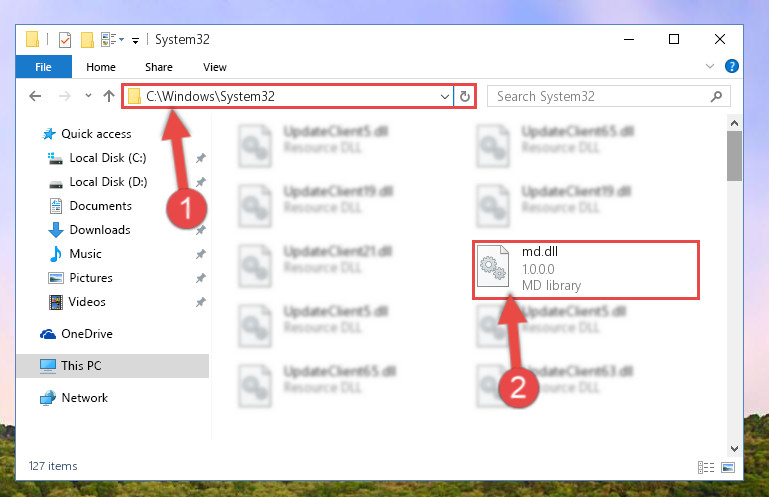The width and height of the screenshot is (769, 497).
Task: Open address bar history dropdown chevron
Action: pos(444,96)
